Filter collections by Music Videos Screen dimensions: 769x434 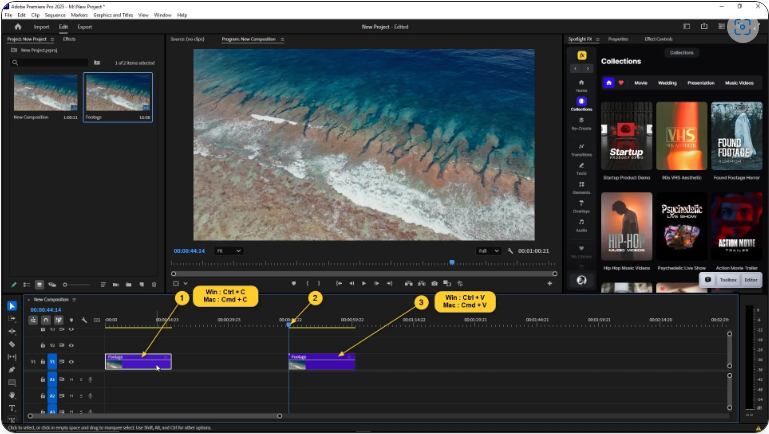tap(739, 83)
